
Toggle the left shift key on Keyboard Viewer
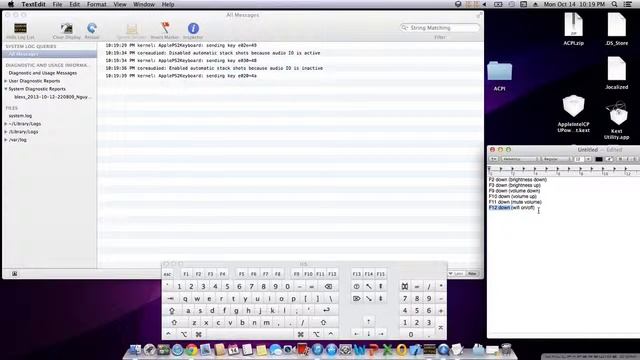pyautogui.click(x=175, y=322)
